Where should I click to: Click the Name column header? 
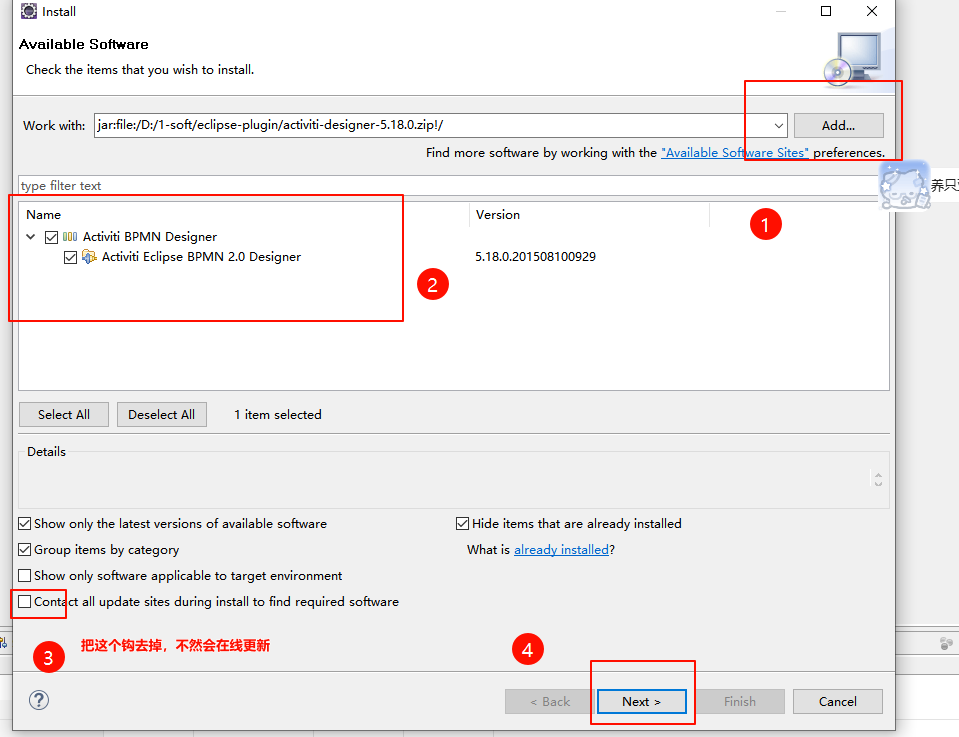tap(244, 215)
